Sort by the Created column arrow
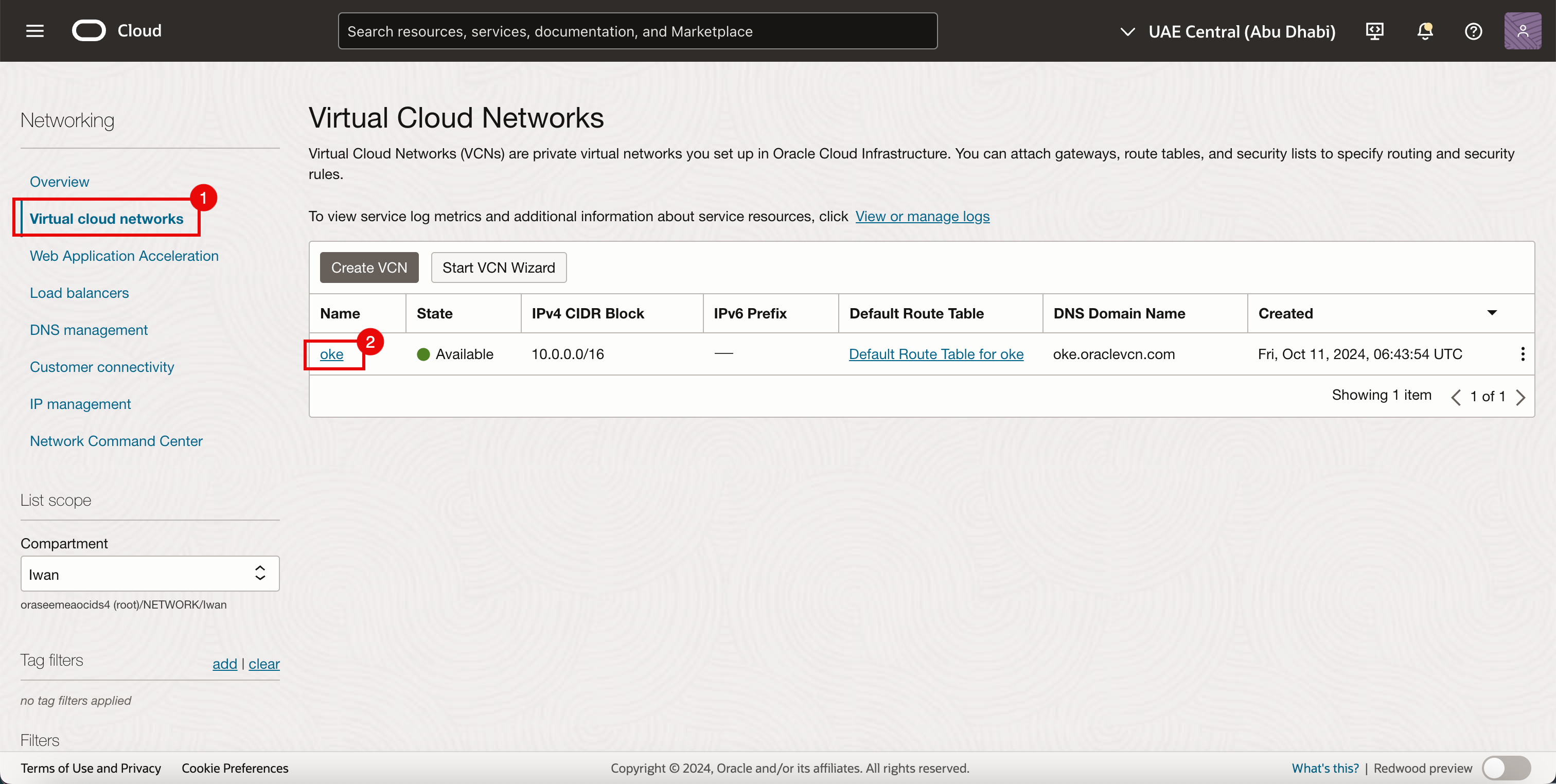The height and width of the screenshot is (784, 1556). [1491, 313]
